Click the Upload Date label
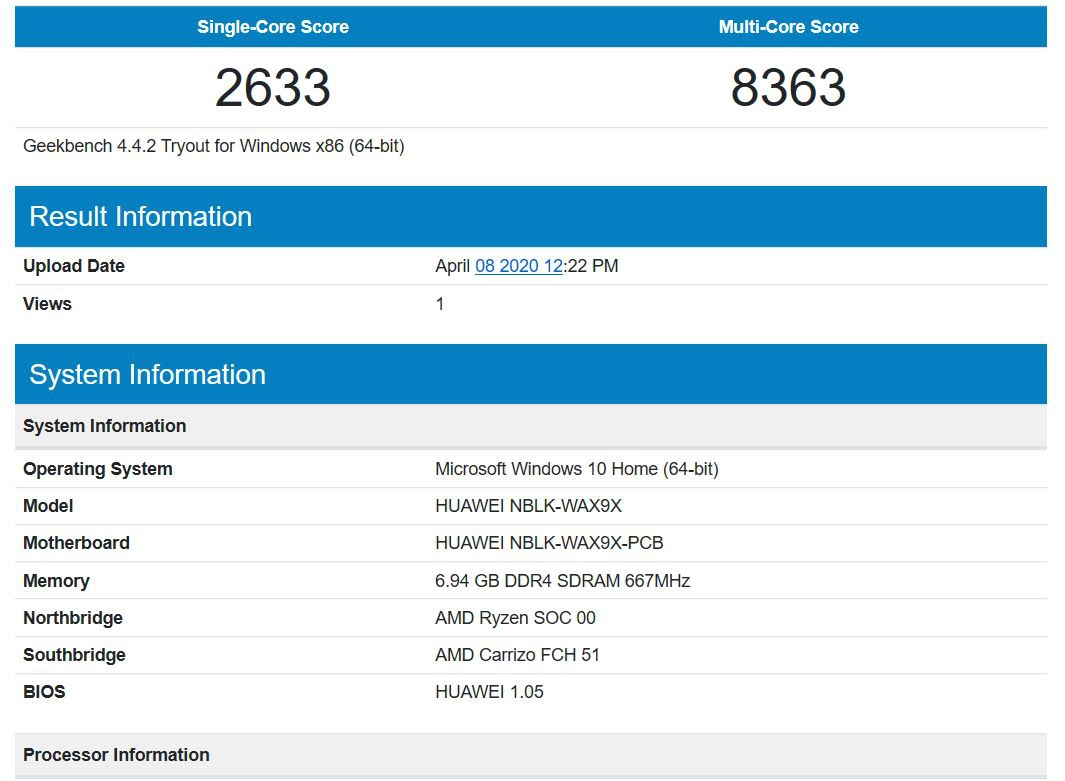Viewport: 1065px width, 781px height. click(x=74, y=266)
